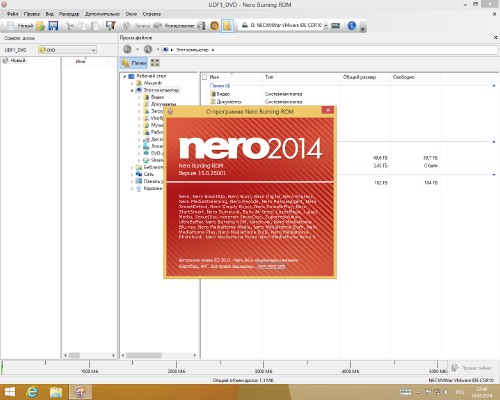Open the Файл menu
This screenshot has width=500, height=400.
coord(12,14)
